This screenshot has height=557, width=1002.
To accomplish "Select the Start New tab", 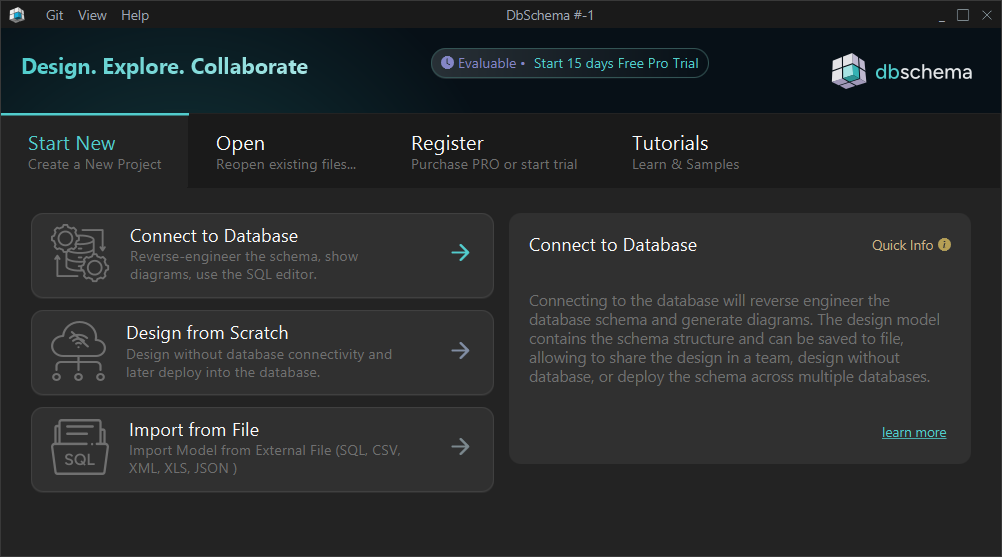I will (x=94, y=152).
